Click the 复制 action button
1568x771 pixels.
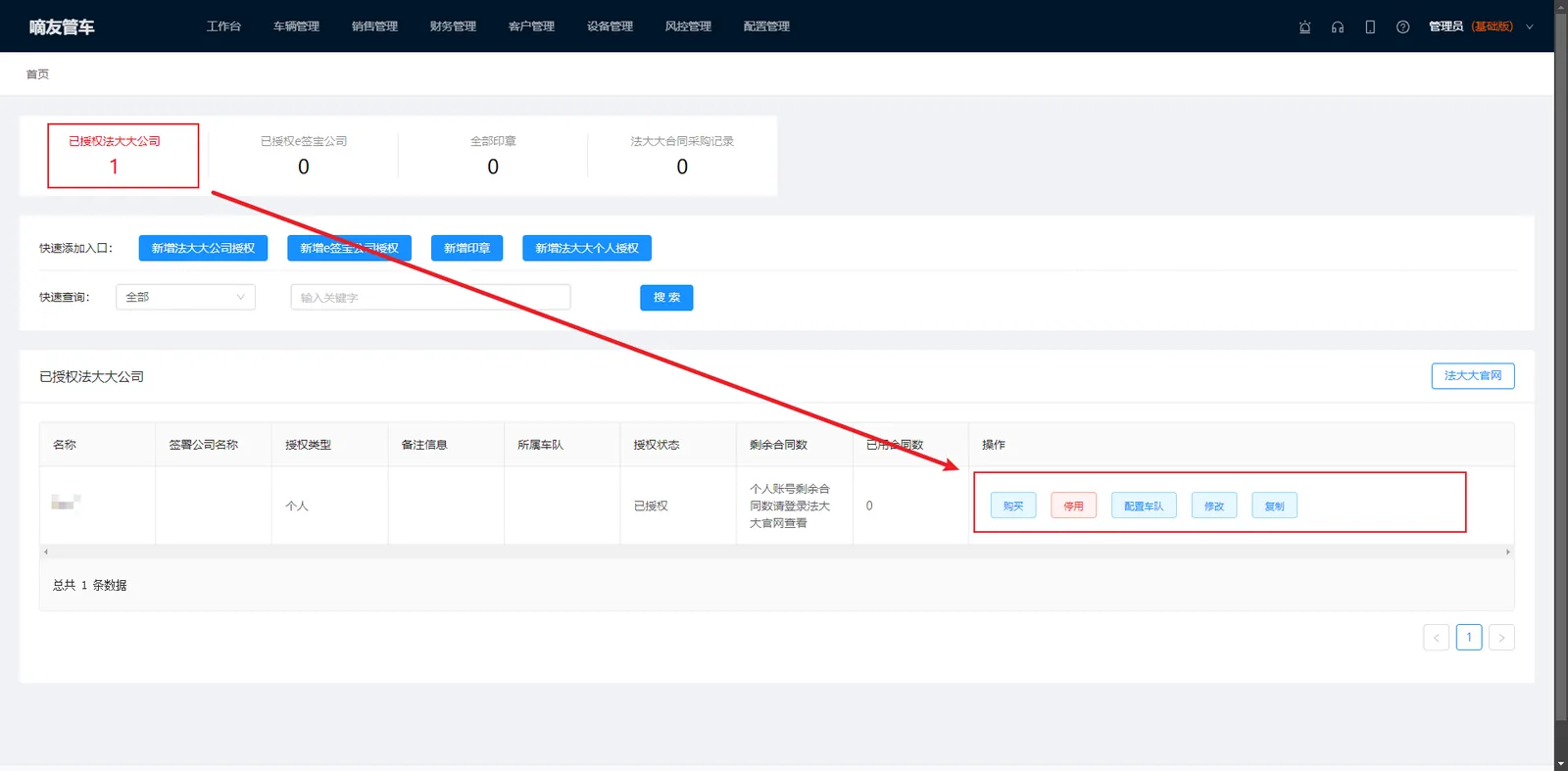[1274, 506]
